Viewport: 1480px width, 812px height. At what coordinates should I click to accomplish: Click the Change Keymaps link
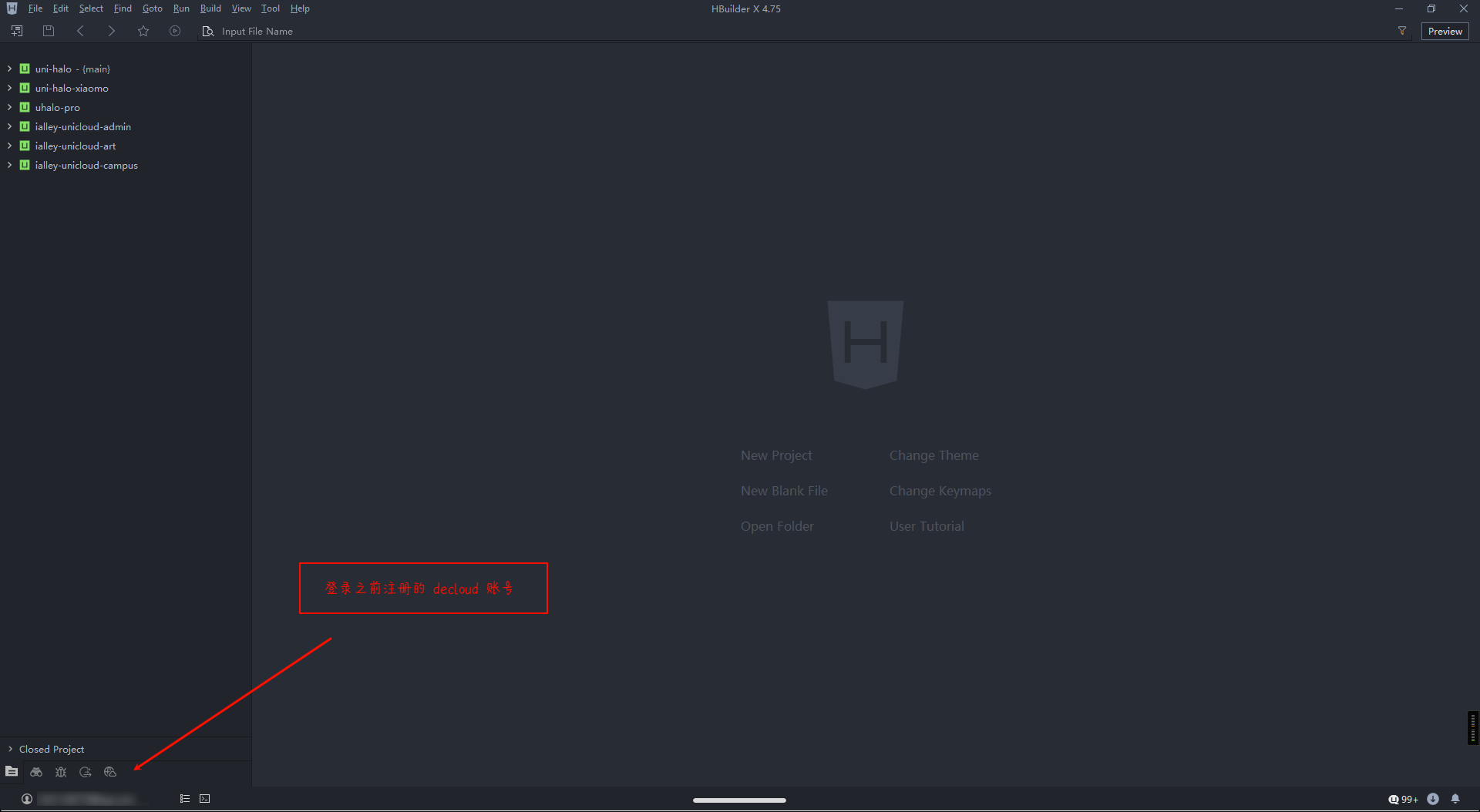(x=940, y=491)
